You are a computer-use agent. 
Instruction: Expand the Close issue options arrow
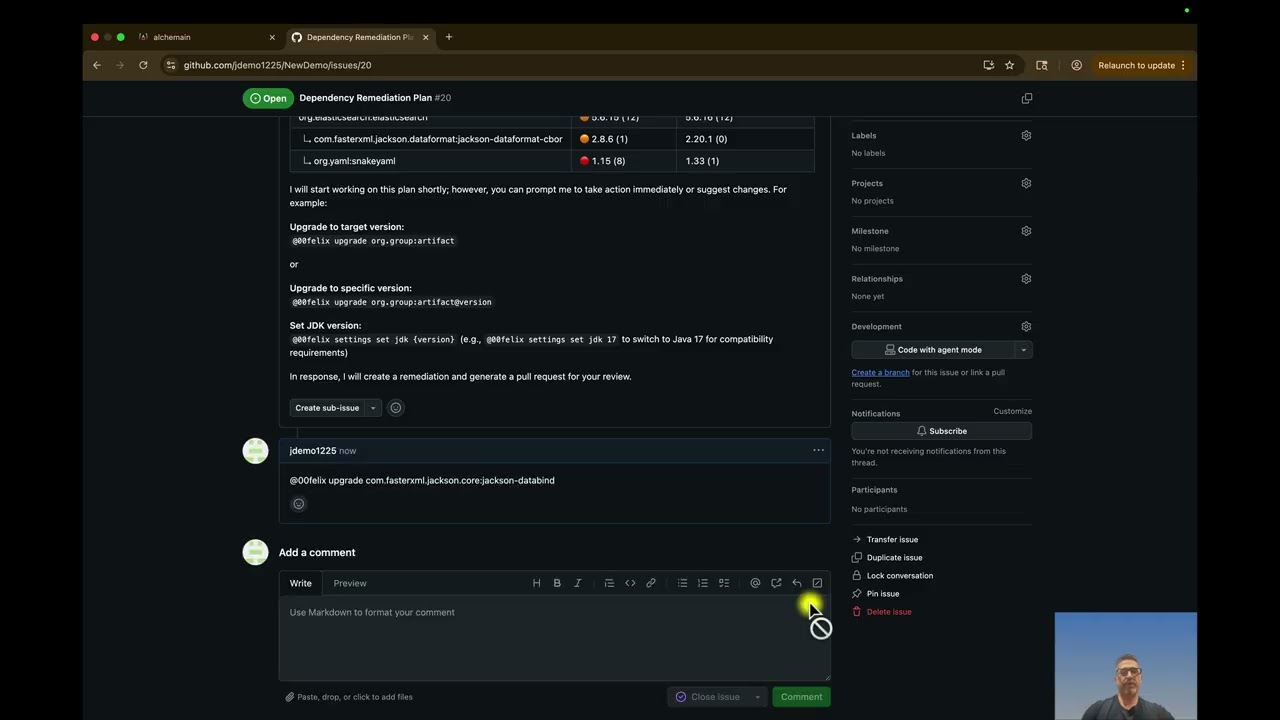tap(758, 697)
